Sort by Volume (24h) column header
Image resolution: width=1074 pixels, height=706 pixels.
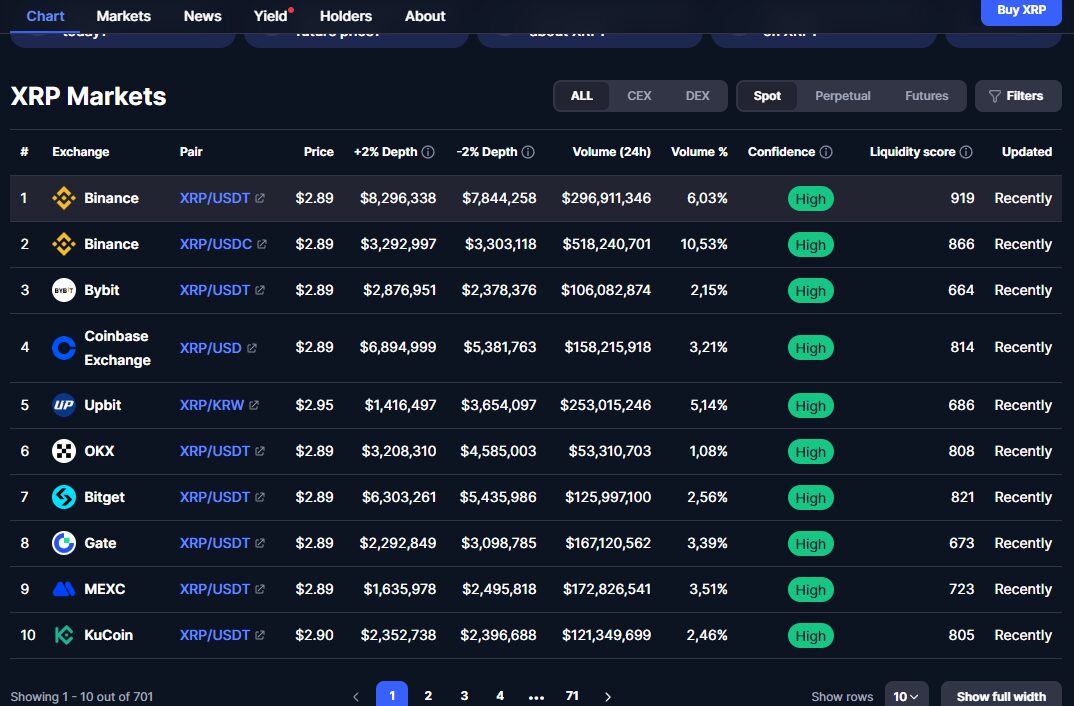point(612,152)
